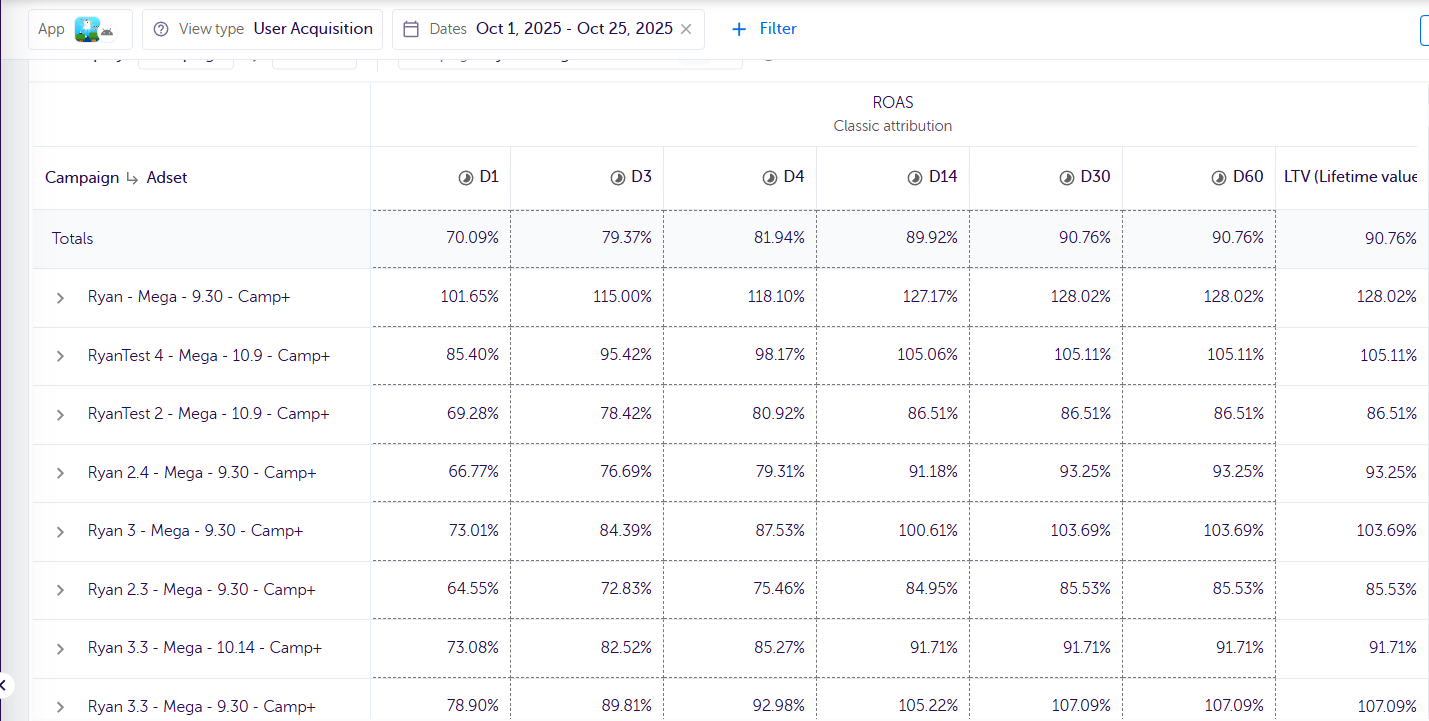Expand the RyanTest 4 - Mega - 10.9 row
The height and width of the screenshot is (721, 1429).
tap(60, 356)
